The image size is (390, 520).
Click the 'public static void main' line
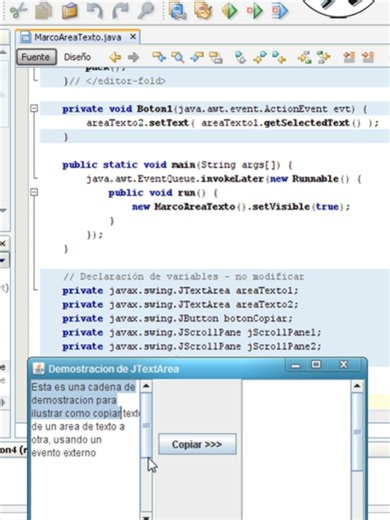click(177, 165)
